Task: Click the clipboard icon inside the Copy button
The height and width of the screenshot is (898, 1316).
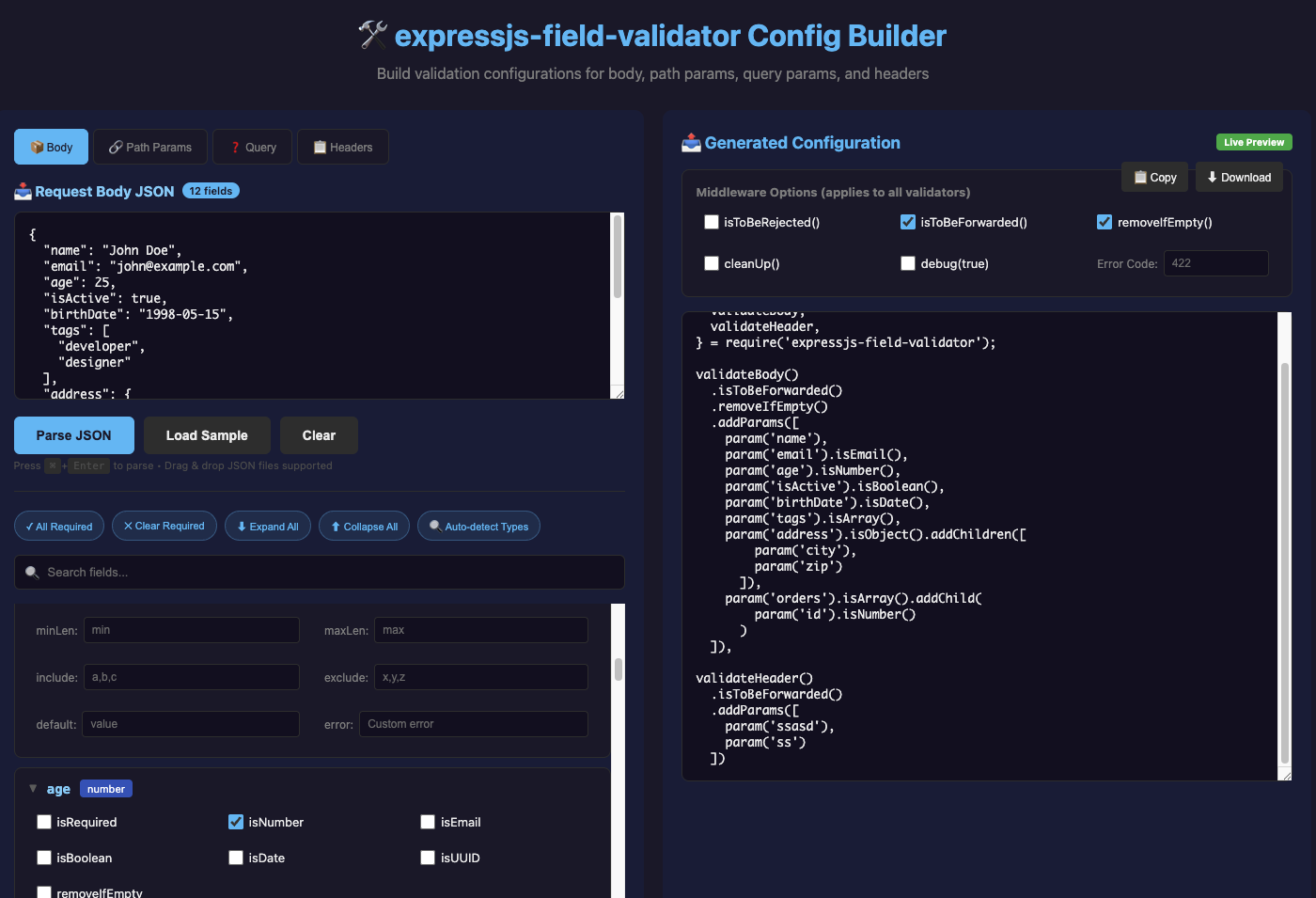Action: (x=1140, y=177)
